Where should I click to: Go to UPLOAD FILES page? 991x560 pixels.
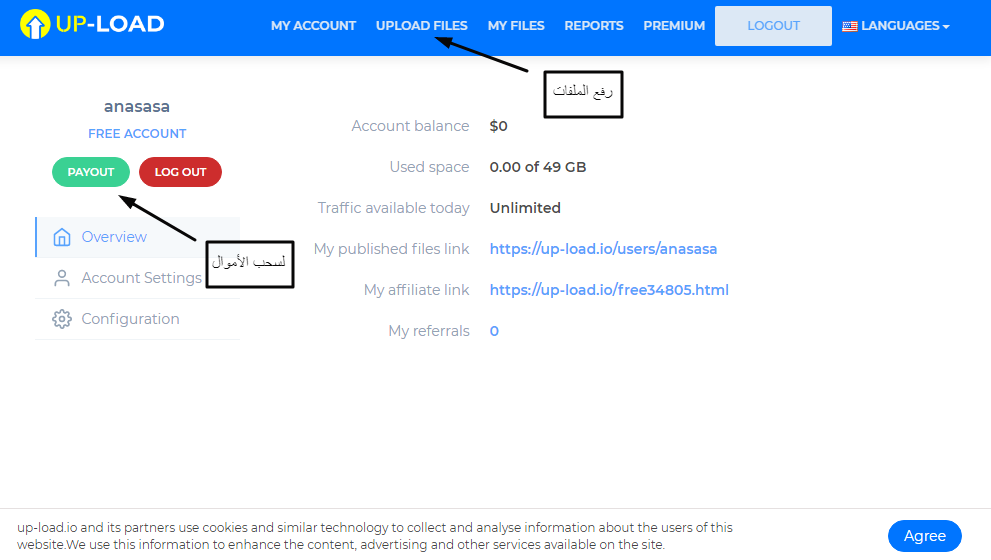tap(422, 26)
